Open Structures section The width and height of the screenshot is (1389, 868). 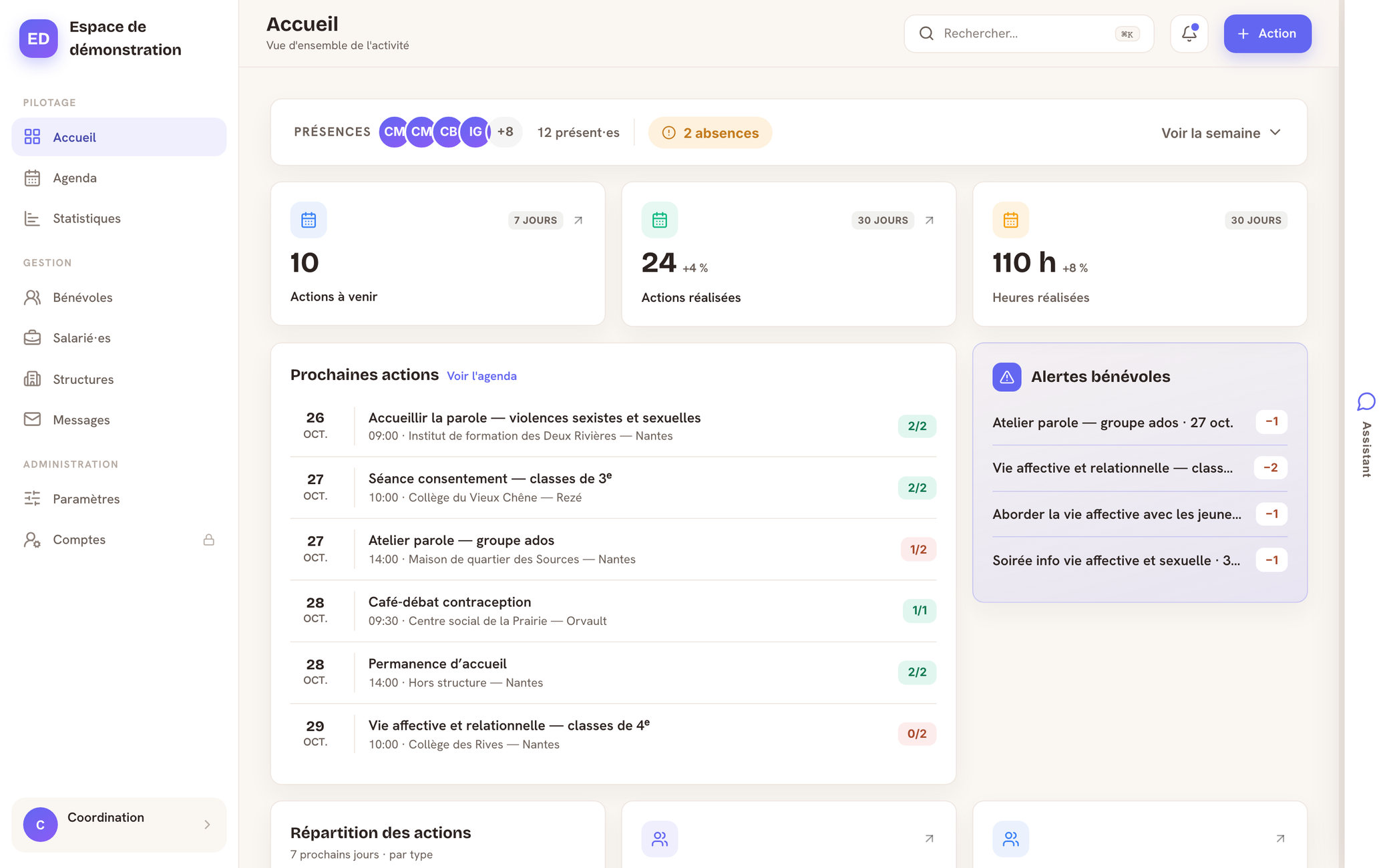point(119,379)
